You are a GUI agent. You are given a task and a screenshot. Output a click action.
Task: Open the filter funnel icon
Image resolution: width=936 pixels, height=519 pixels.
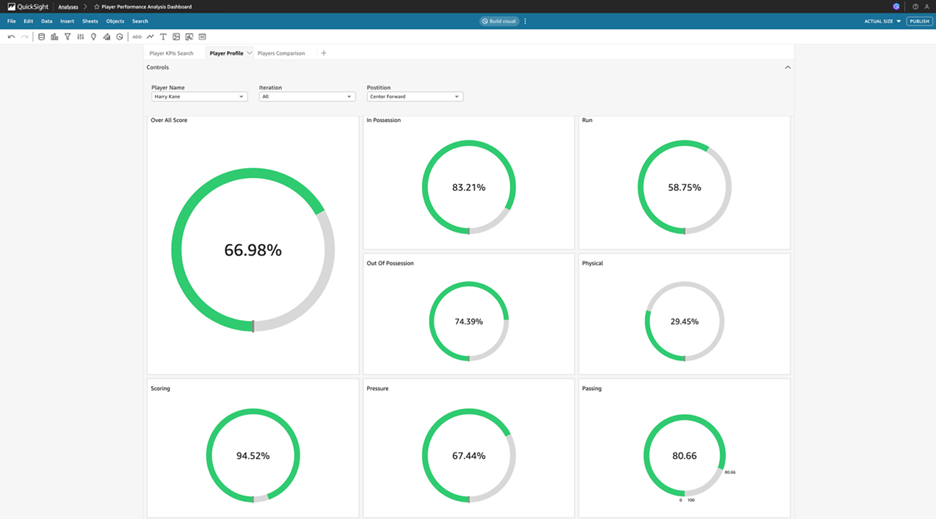pyautogui.click(x=67, y=37)
